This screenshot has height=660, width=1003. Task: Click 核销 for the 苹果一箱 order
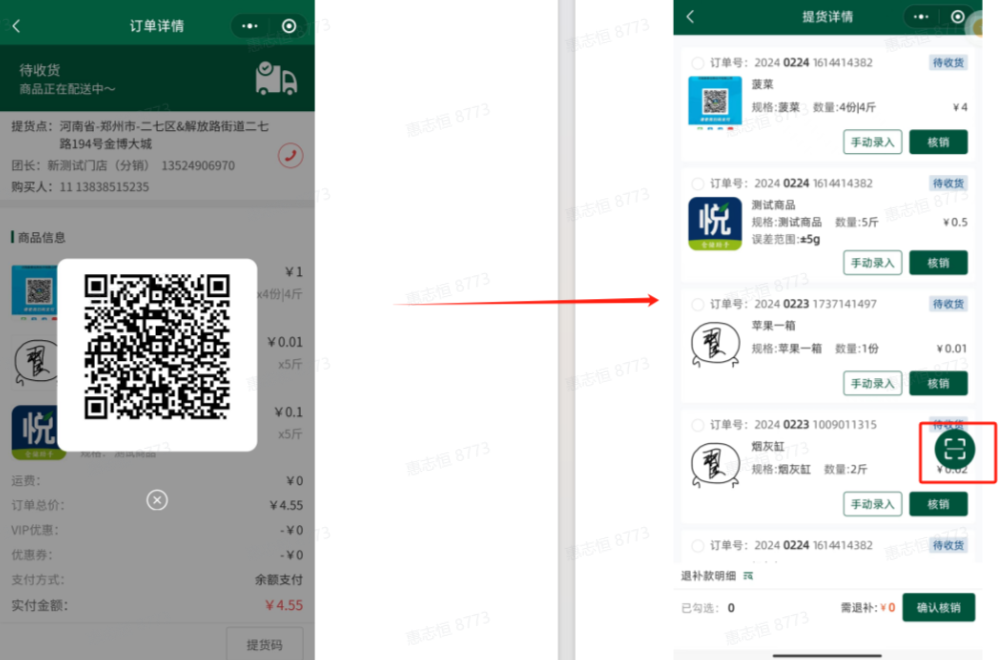pos(938,384)
